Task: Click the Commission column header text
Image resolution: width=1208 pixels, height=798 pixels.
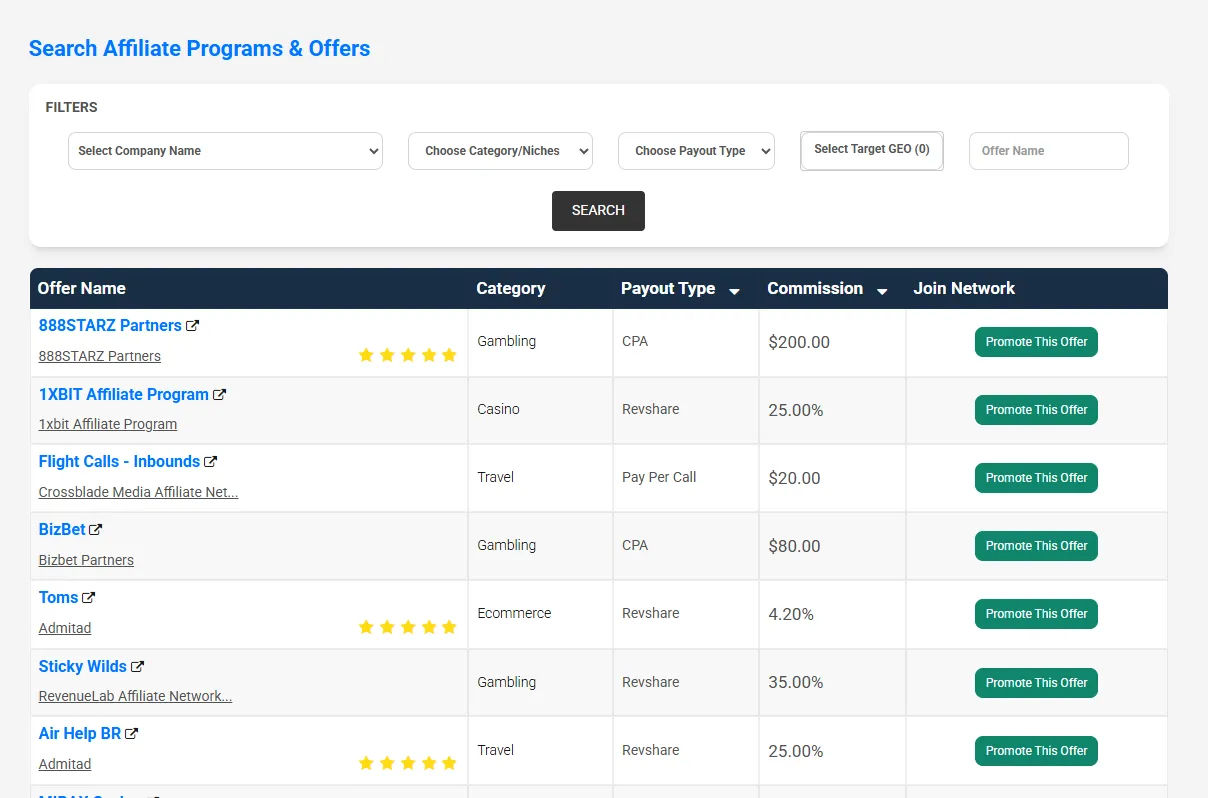Action: point(815,289)
